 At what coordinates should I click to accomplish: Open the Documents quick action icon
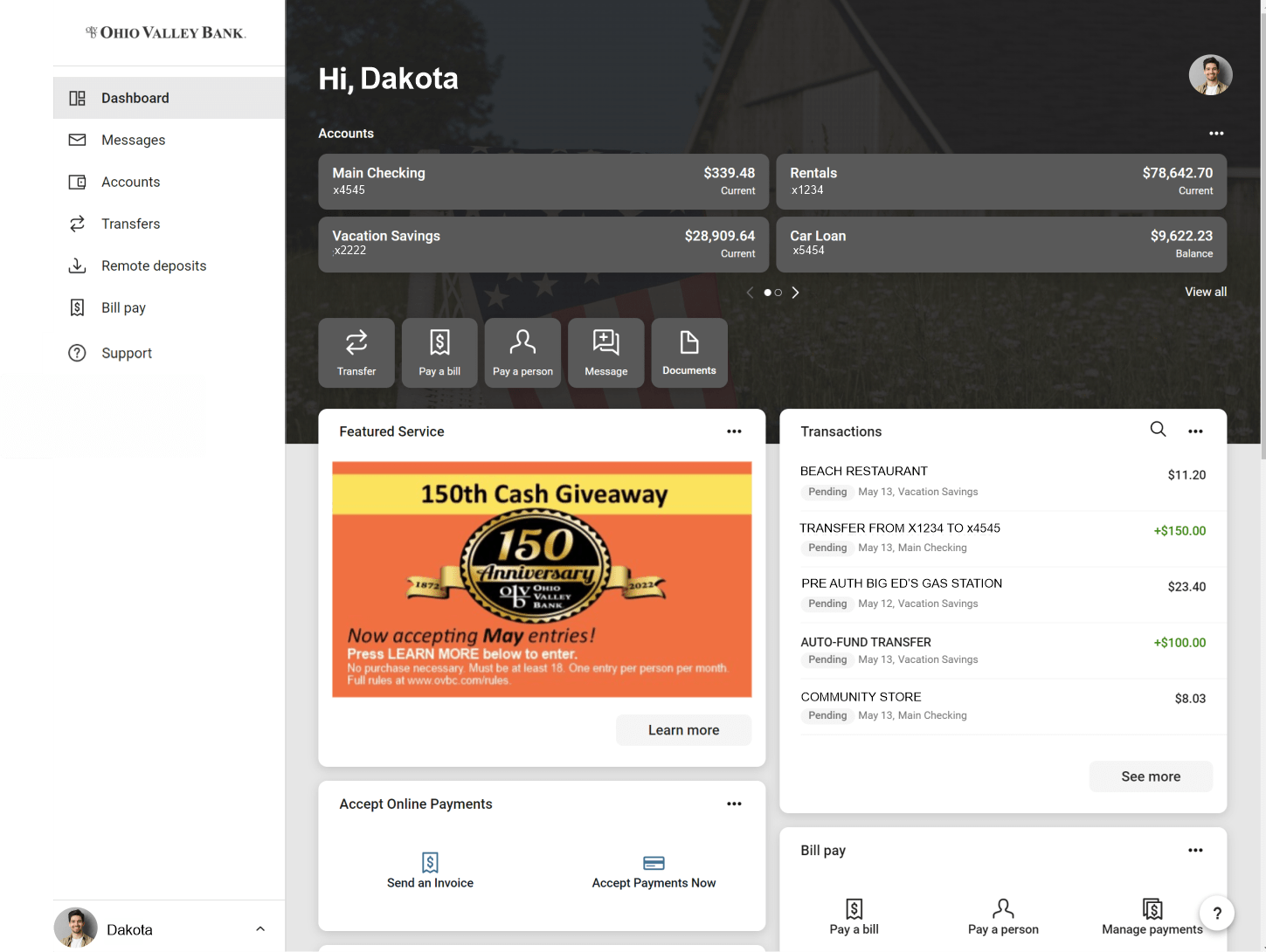[x=688, y=352]
